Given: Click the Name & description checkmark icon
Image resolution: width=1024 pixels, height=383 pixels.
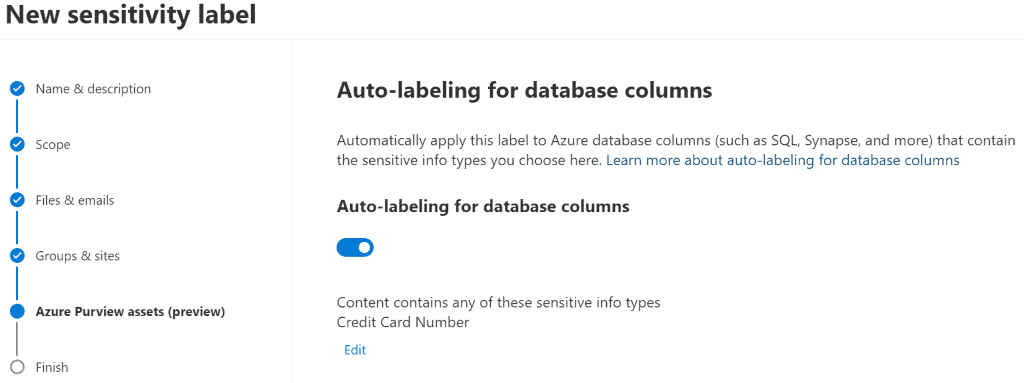Looking at the screenshot, I should tap(18, 89).
